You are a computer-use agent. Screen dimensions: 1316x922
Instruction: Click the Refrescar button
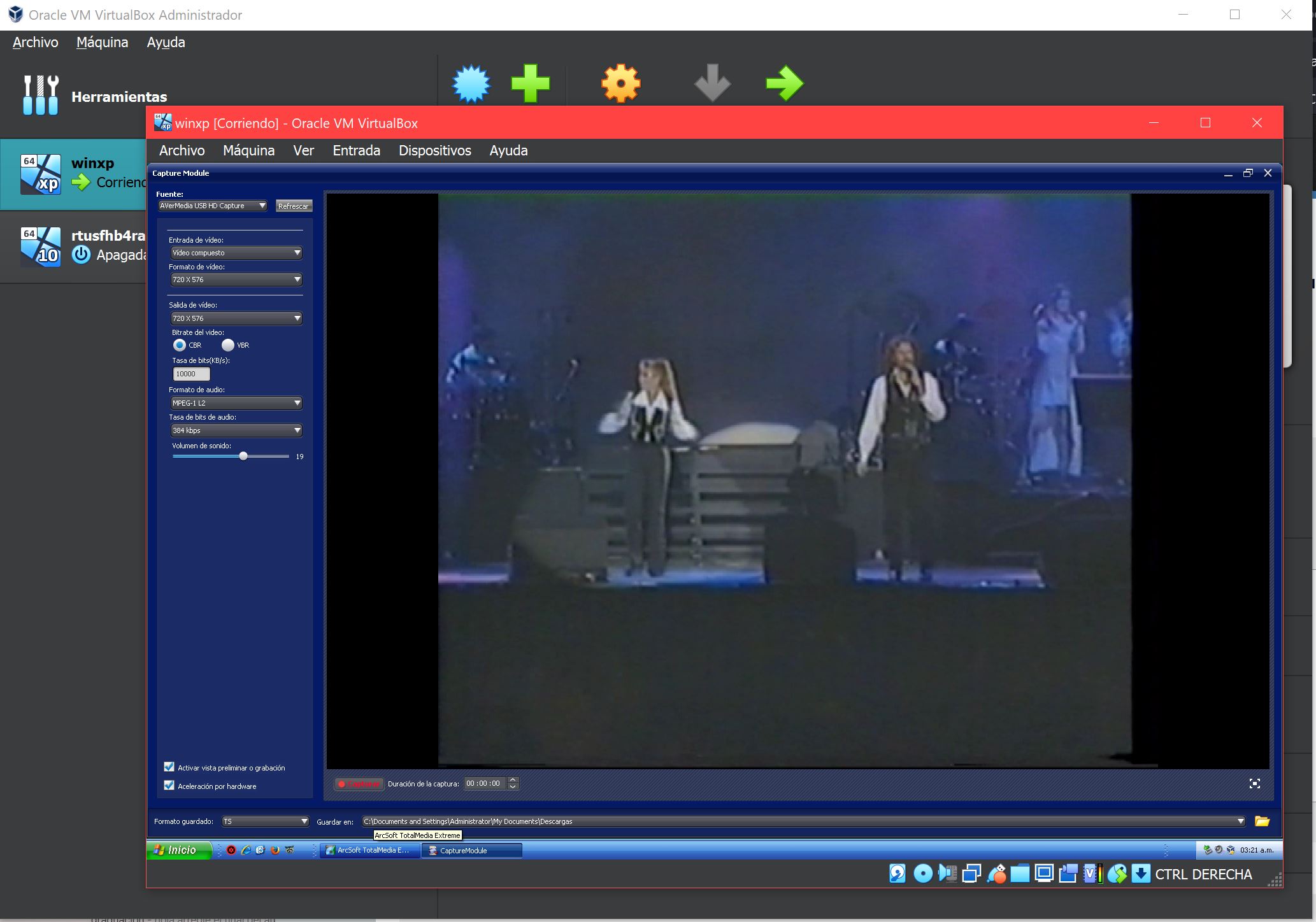[294, 206]
